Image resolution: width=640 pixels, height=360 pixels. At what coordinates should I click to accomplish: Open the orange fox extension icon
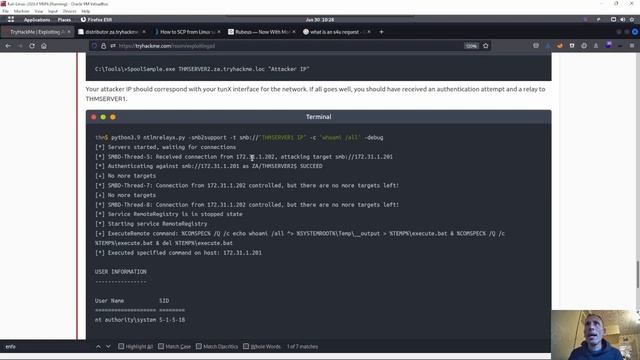coord(560,46)
